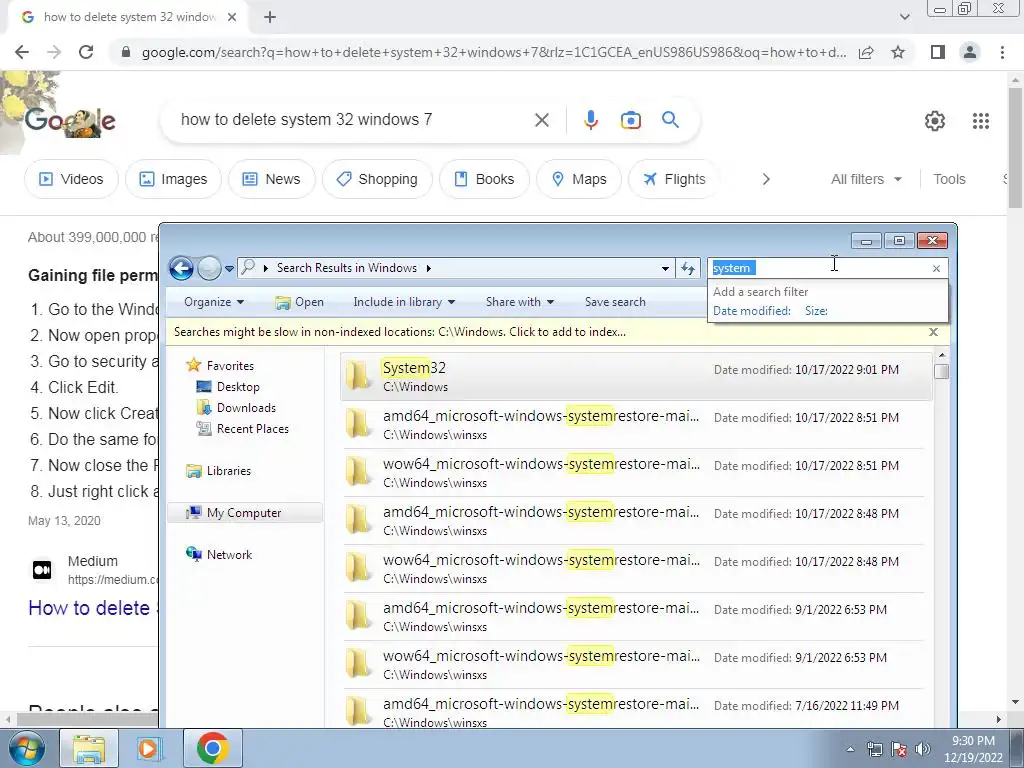Viewport: 1024px width, 768px height.
Task: Switch to Videos results tab
Action: point(71,179)
